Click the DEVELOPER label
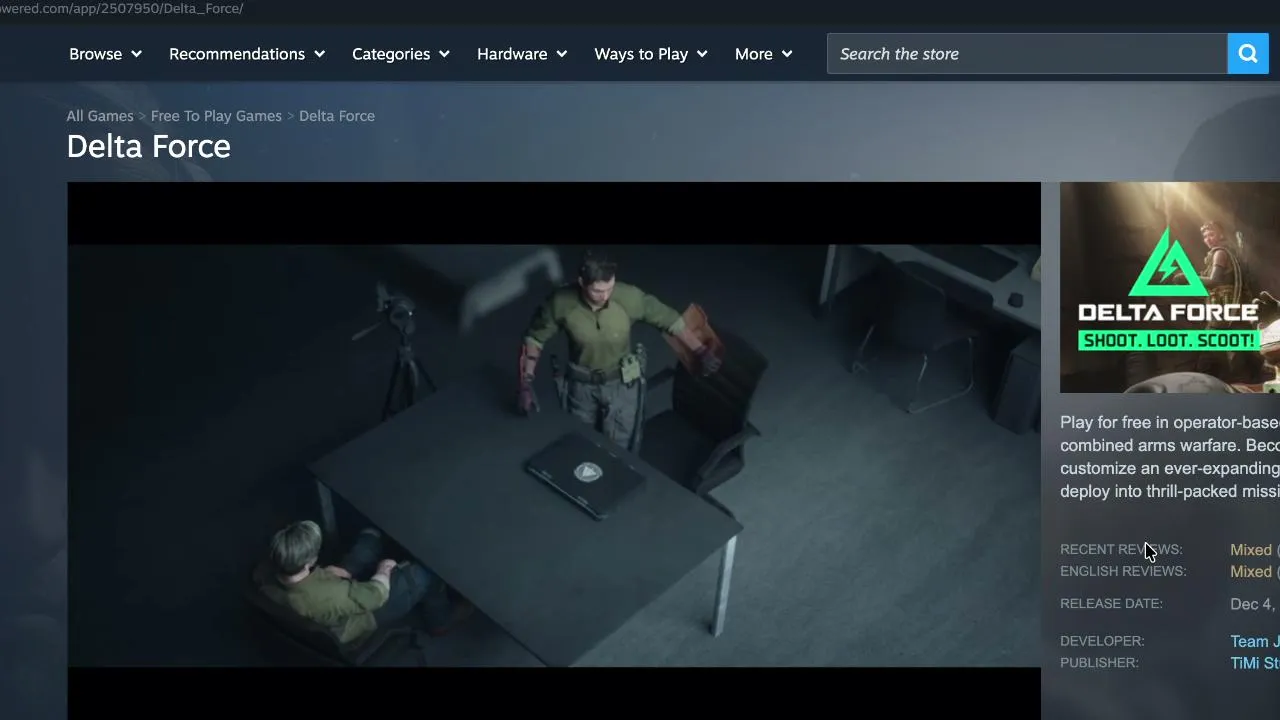Image resolution: width=1280 pixels, height=720 pixels. (1102, 641)
